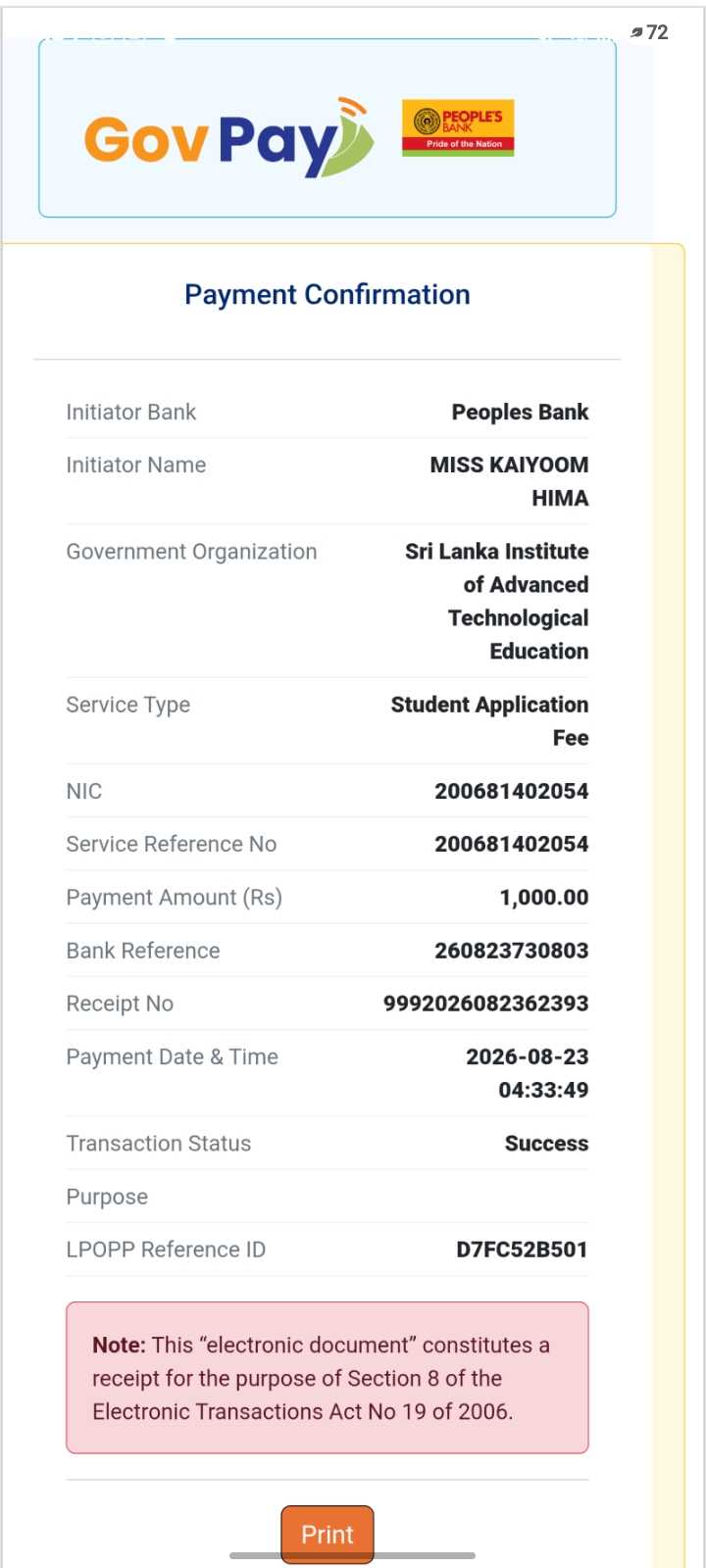Viewport: 706px width, 1568px height.
Task: Click the Student Application Fee service type
Action: tap(489, 721)
